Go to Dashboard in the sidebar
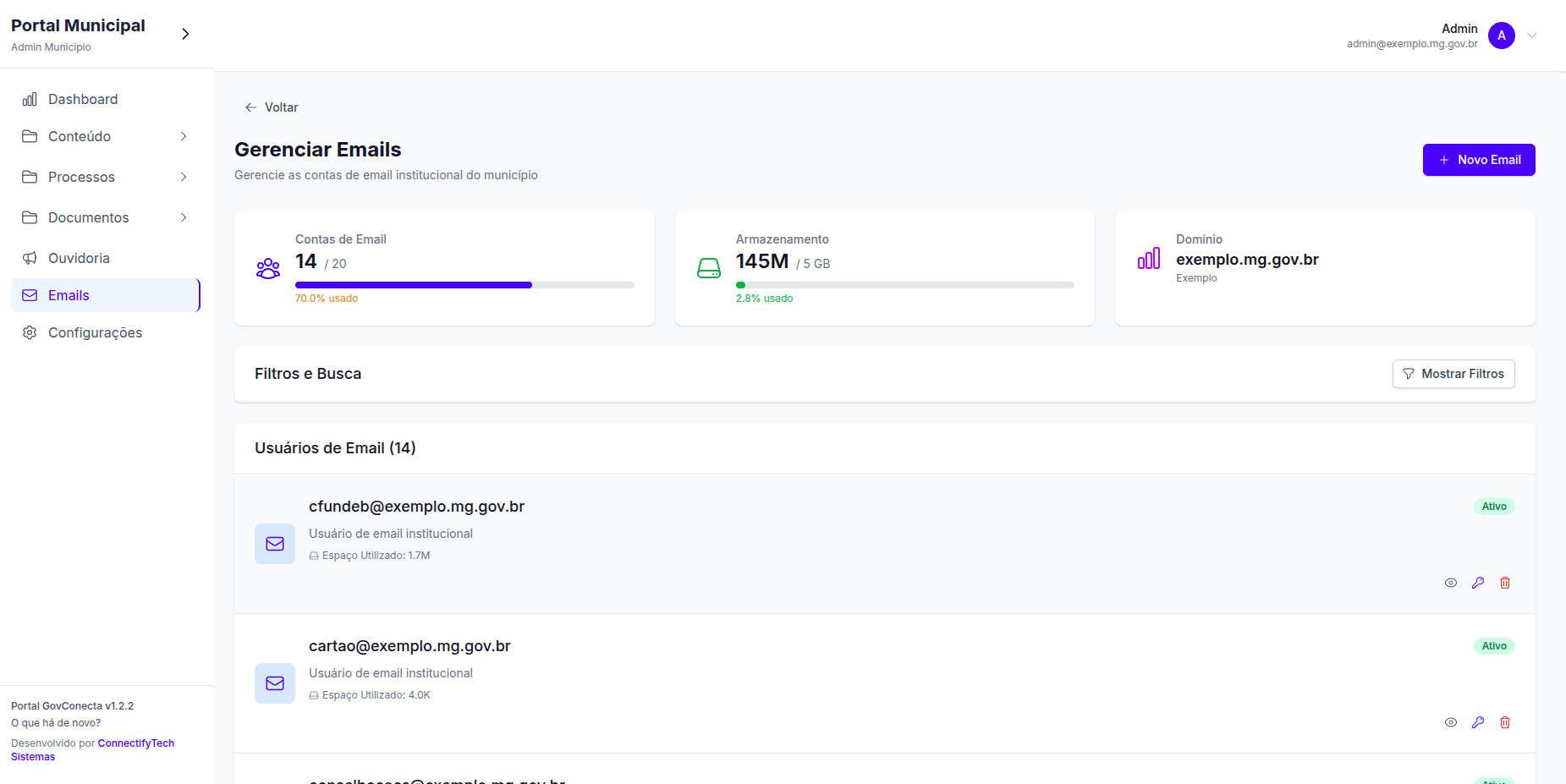Screen dimensions: 1566x784 coord(83,99)
